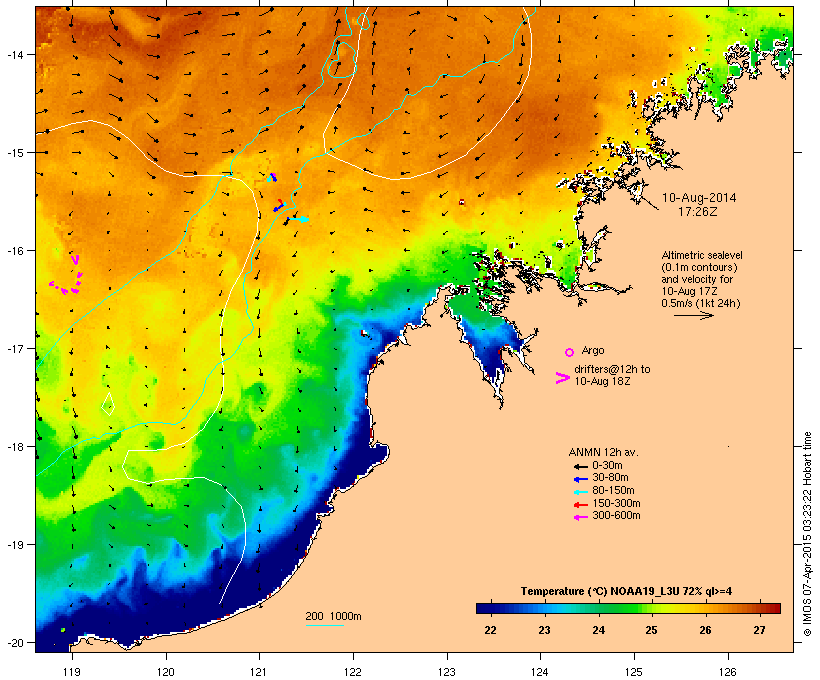Click the '0.5m/s (1kt 24h)' label
This screenshot has height=680, width=820.
[x=701, y=303]
